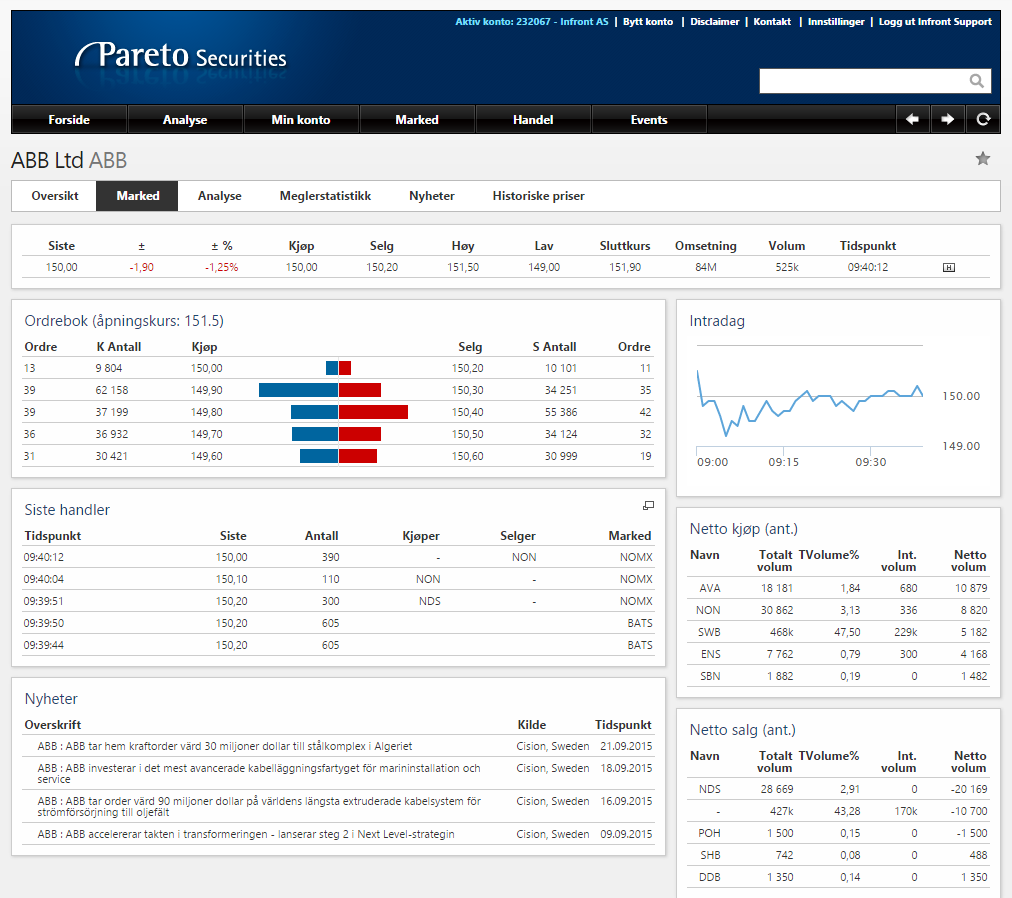Open news about Next Level-strategin
Viewport: 1012px width, 898px height.
pos(246,834)
